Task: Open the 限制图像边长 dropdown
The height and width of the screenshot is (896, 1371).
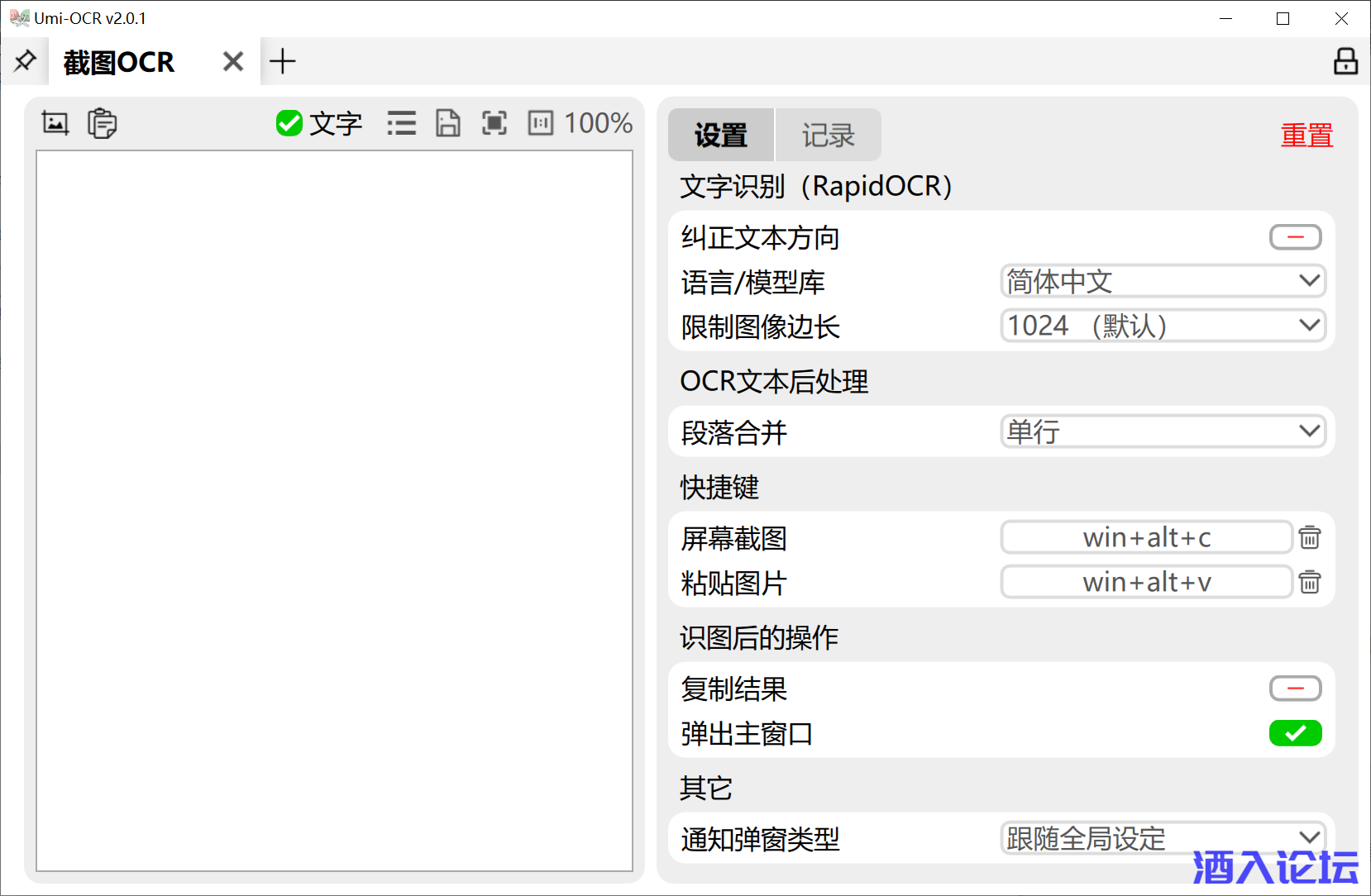Action: coord(1163,326)
